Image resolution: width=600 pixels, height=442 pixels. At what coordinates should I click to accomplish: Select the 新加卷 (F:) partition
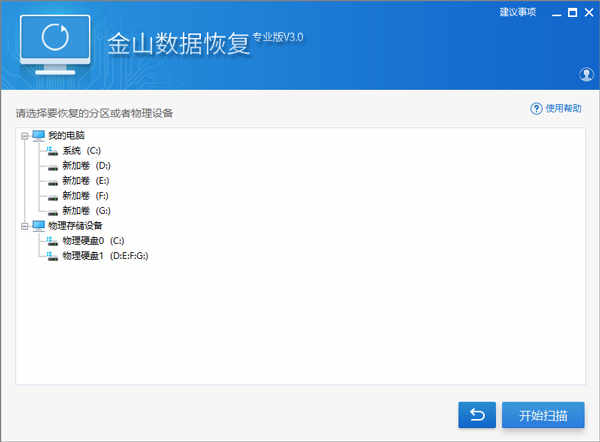86,196
